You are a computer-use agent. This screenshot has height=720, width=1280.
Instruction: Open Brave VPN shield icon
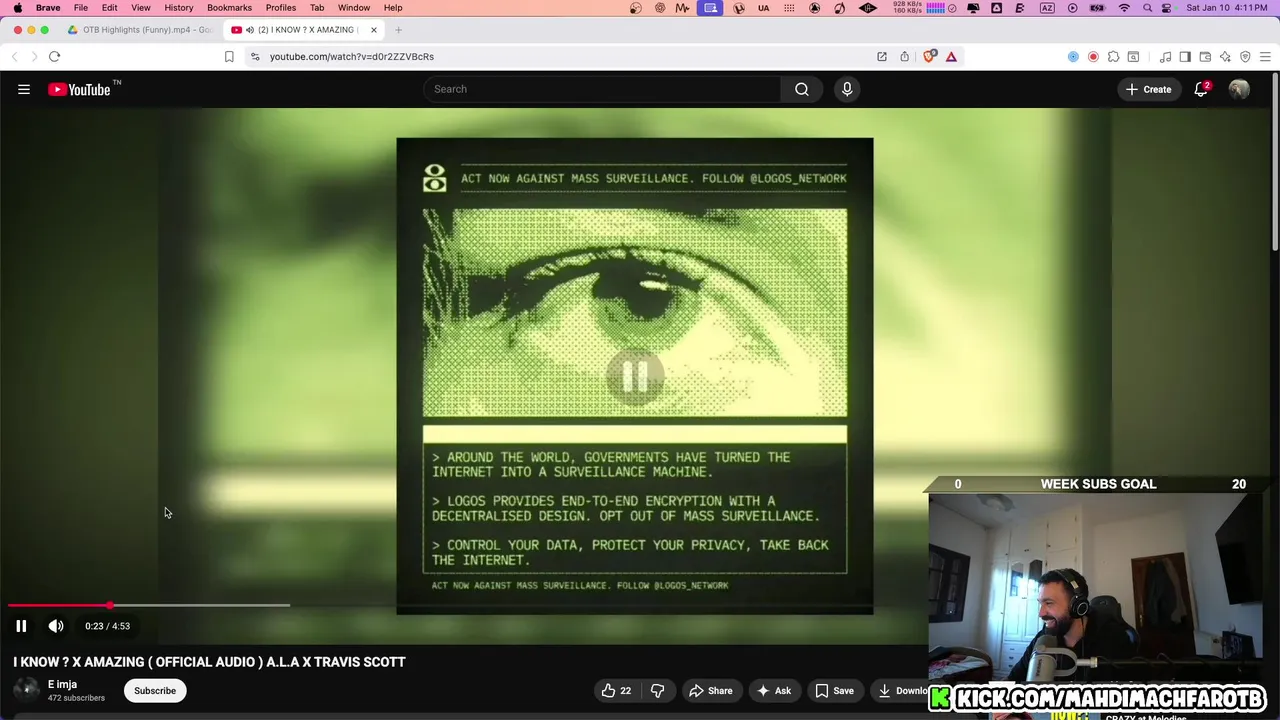[x=1245, y=57]
